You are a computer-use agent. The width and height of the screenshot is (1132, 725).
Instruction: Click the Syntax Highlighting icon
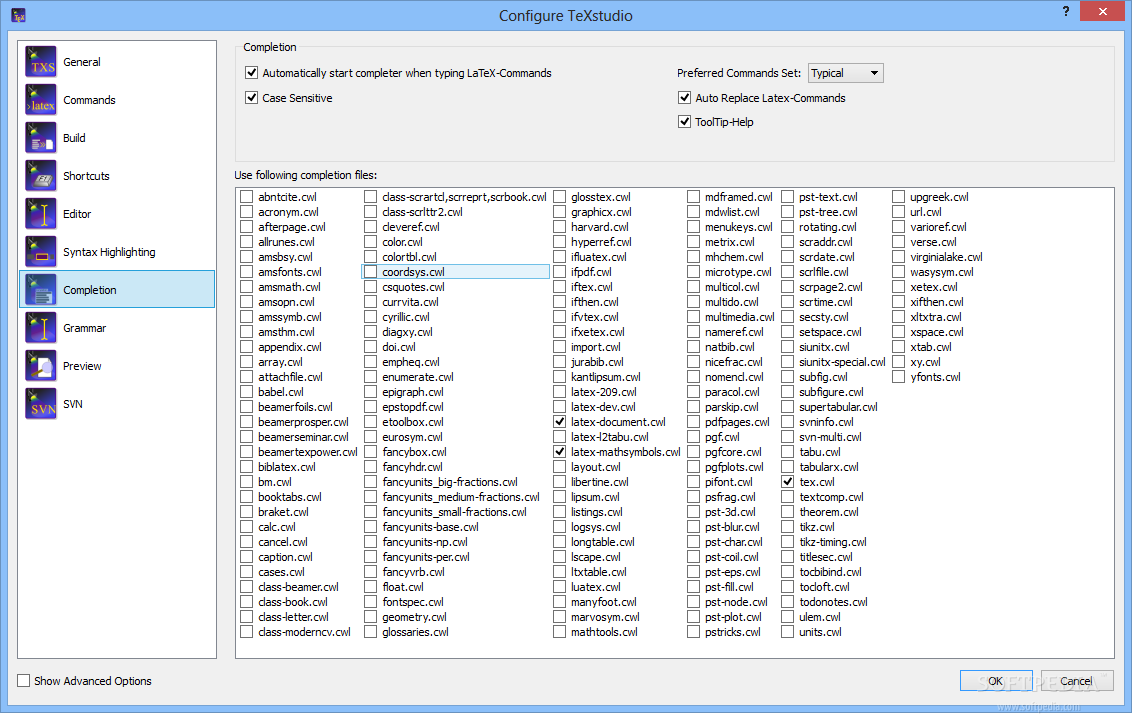[x=41, y=252]
